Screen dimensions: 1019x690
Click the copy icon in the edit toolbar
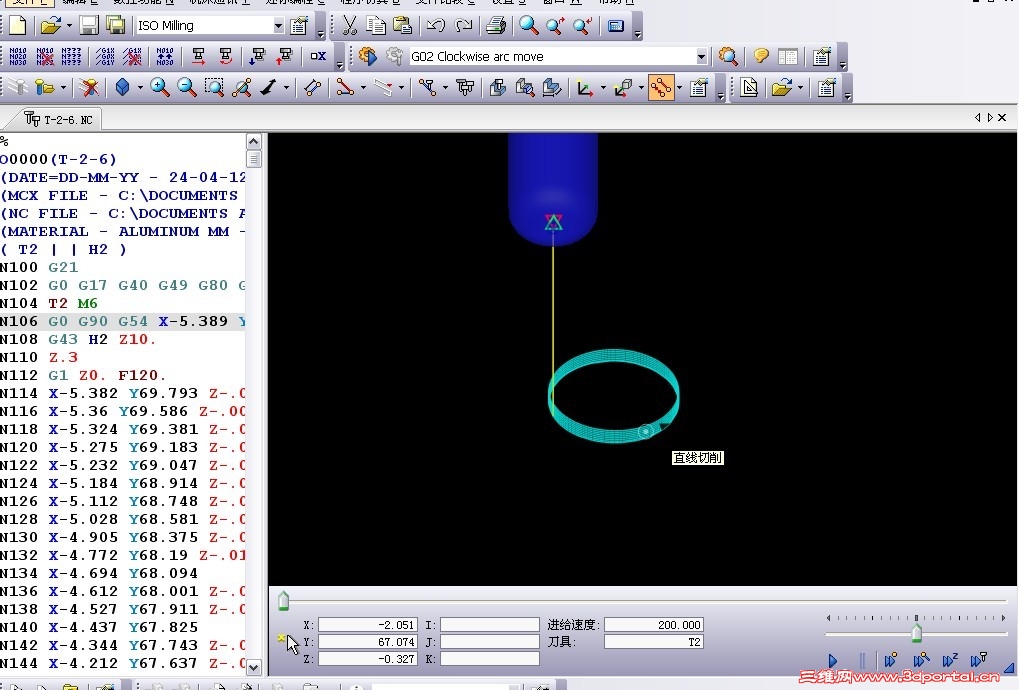click(x=376, y=25)
